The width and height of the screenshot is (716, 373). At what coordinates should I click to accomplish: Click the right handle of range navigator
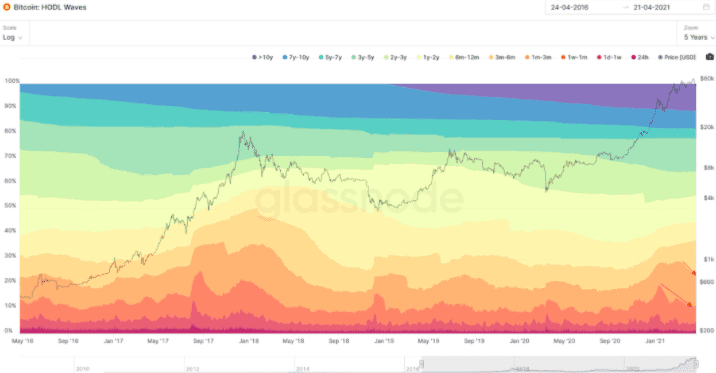[696, 364]
